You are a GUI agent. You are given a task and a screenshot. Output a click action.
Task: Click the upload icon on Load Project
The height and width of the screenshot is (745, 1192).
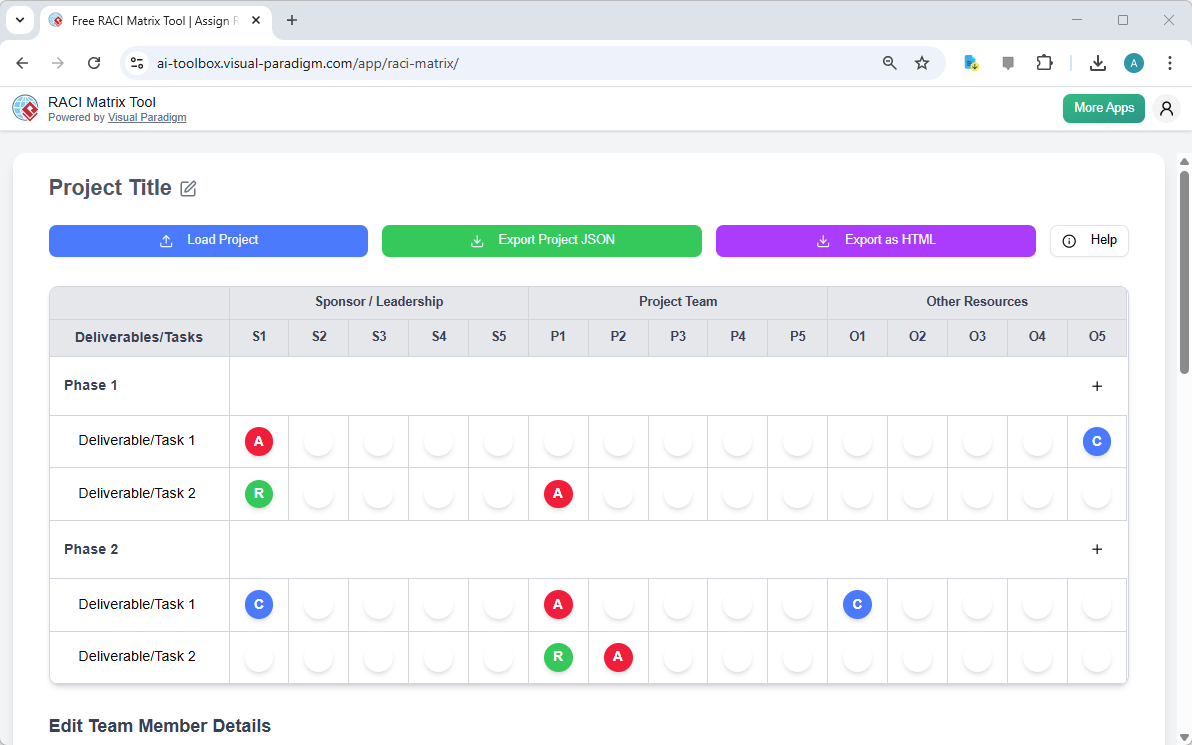click(165, 240)
